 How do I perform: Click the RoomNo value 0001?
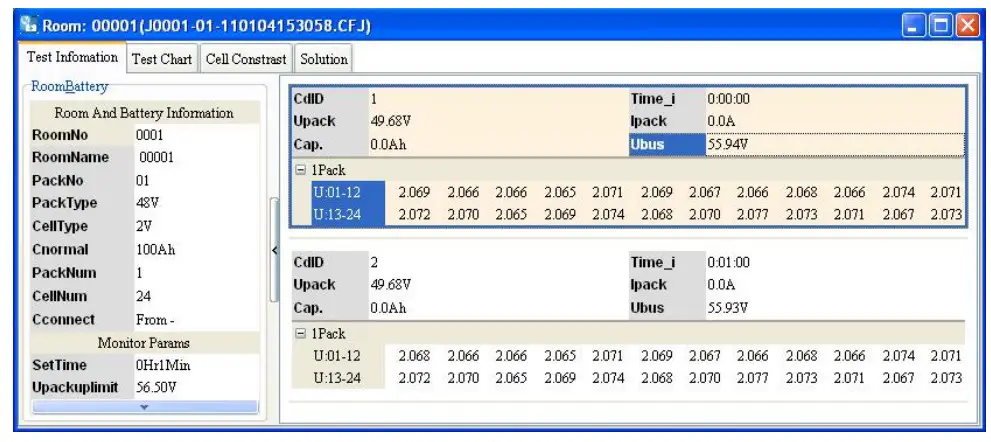(x=149, y=135)
